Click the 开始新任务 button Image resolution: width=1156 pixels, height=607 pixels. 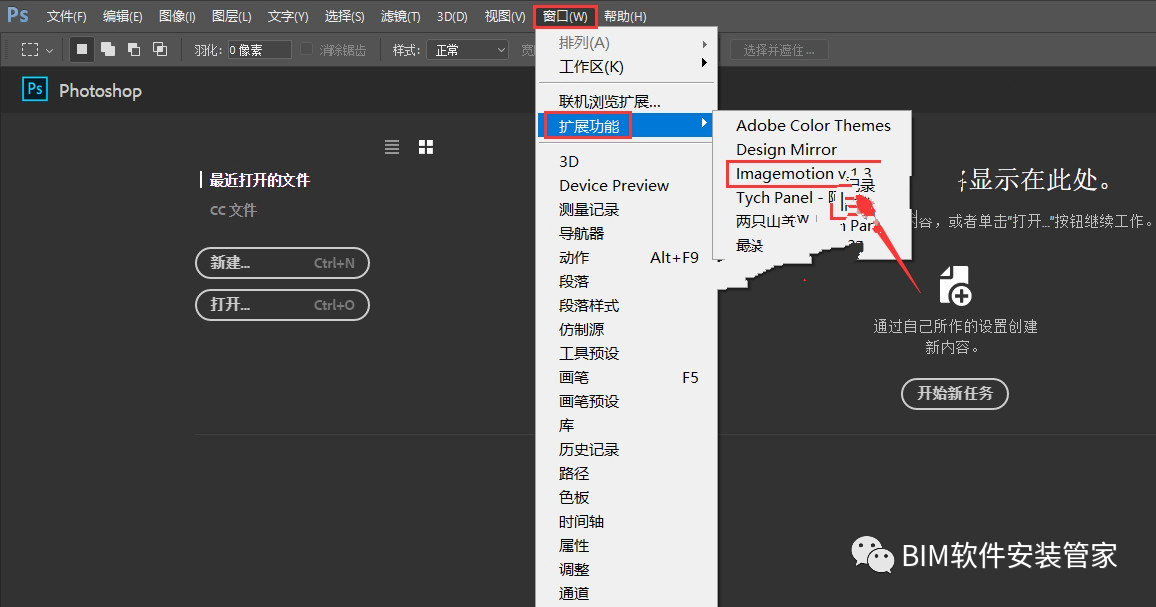coord(955,394)
